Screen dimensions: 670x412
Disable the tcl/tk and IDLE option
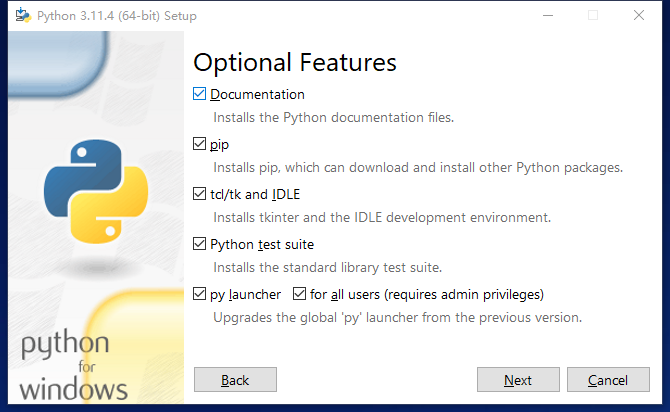[x=200, y=195]
